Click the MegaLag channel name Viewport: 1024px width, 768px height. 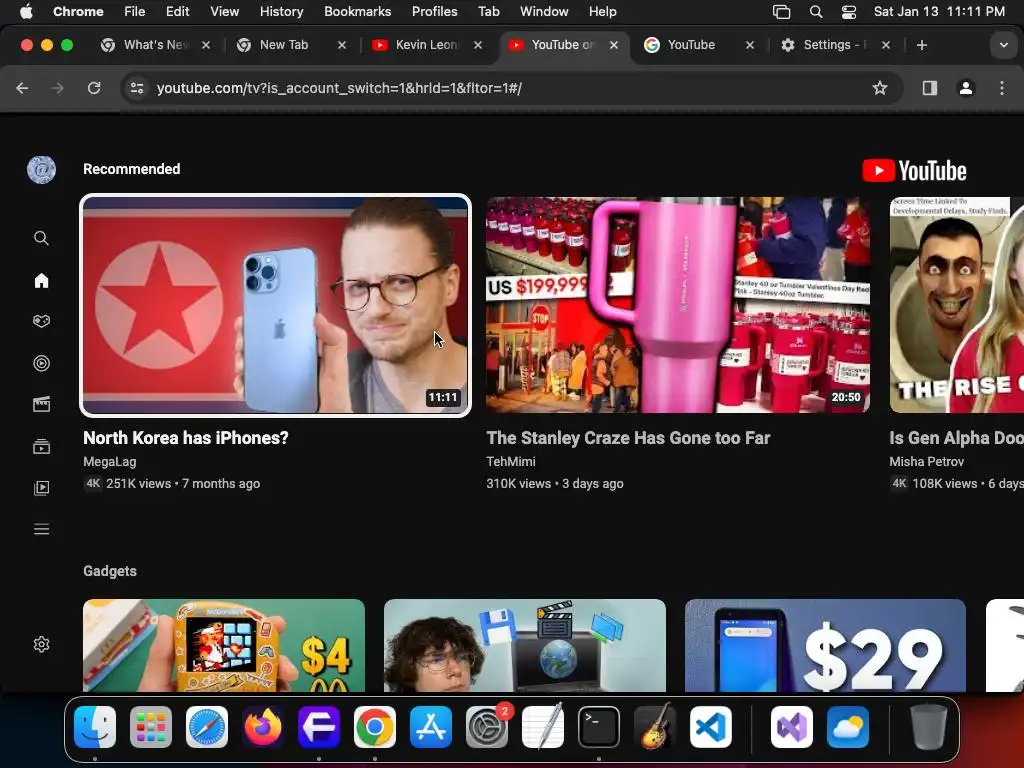tap(110, 462)
